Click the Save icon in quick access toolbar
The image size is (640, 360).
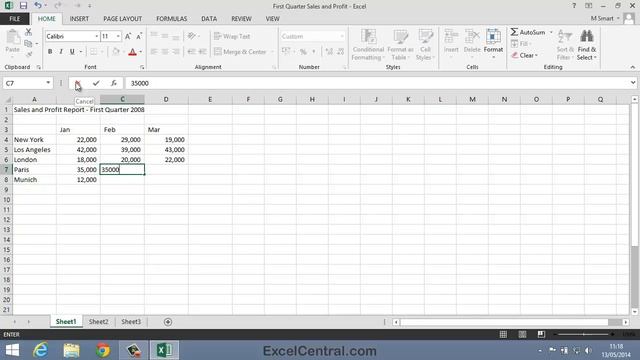pos(23,6)
